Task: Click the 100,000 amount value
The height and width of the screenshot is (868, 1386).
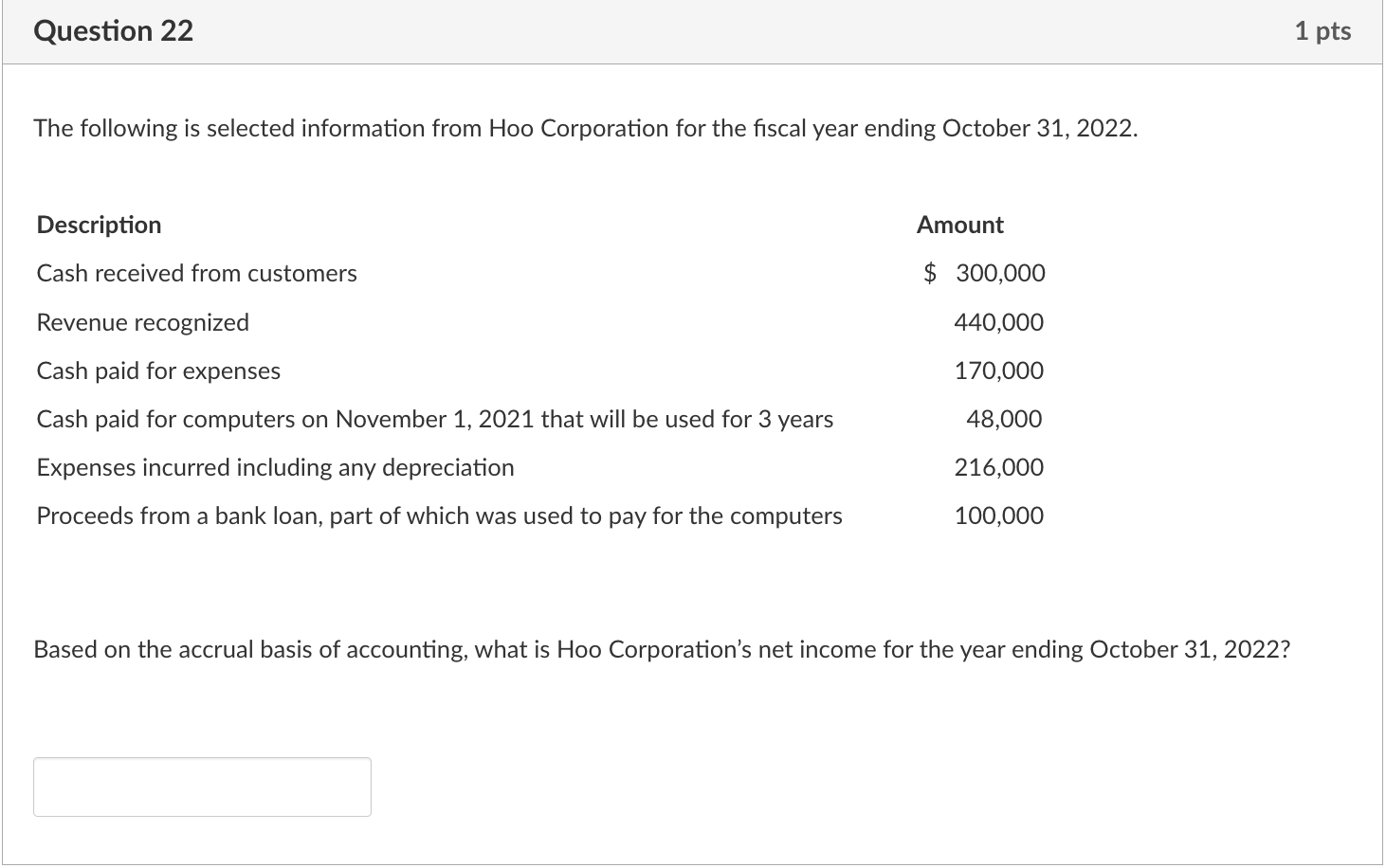Action: (x=998, y=515)
